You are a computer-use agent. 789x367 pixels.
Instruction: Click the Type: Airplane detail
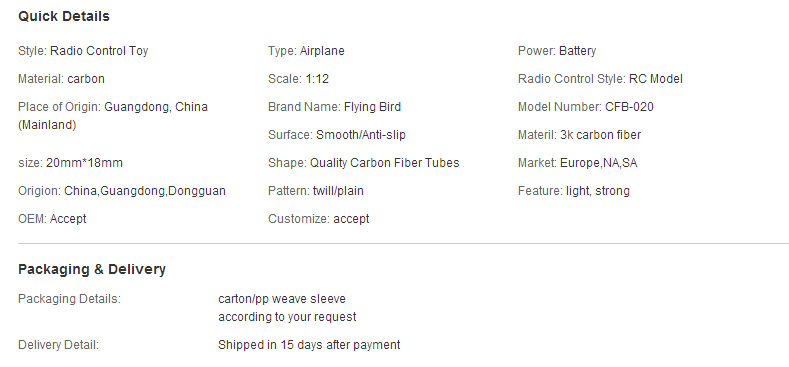306,51
